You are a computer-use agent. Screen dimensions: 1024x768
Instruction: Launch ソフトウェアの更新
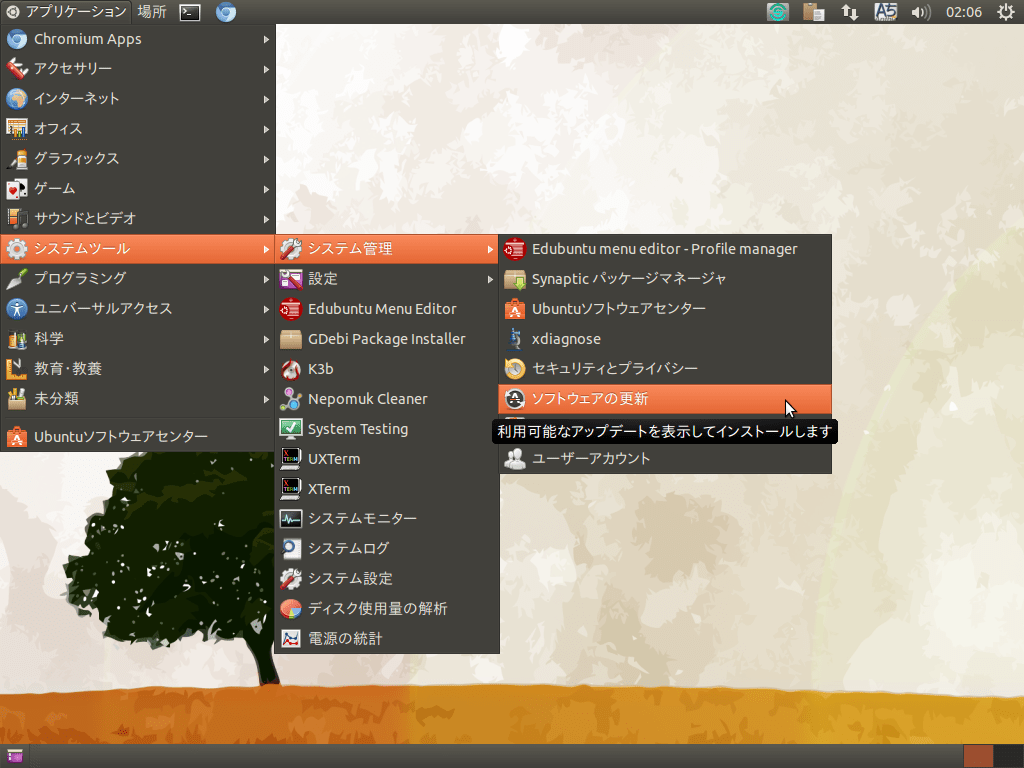tap(665, 398)
